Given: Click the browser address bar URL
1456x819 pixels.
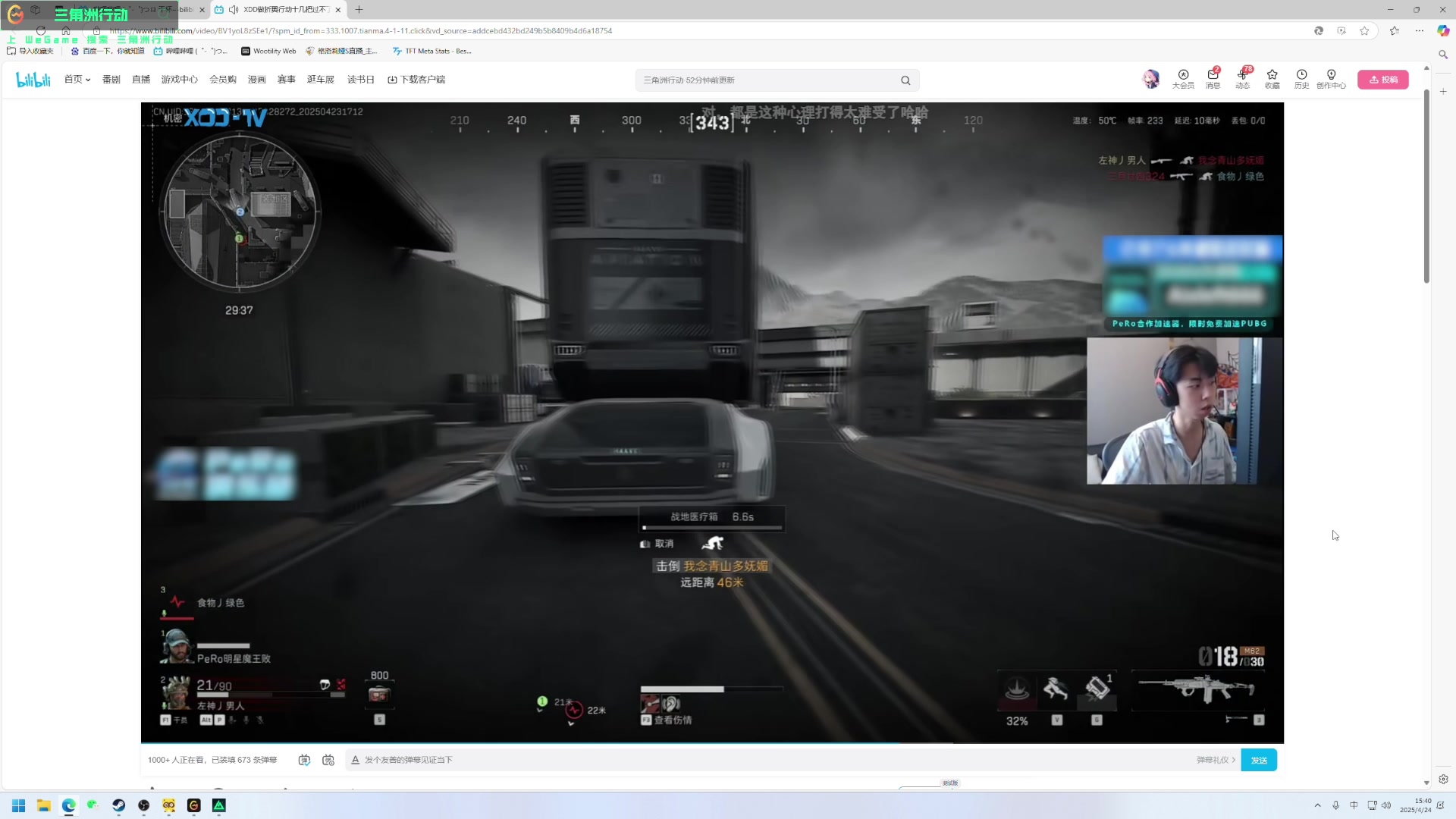Looking at the screenshot, I should (x=361, y=31).
